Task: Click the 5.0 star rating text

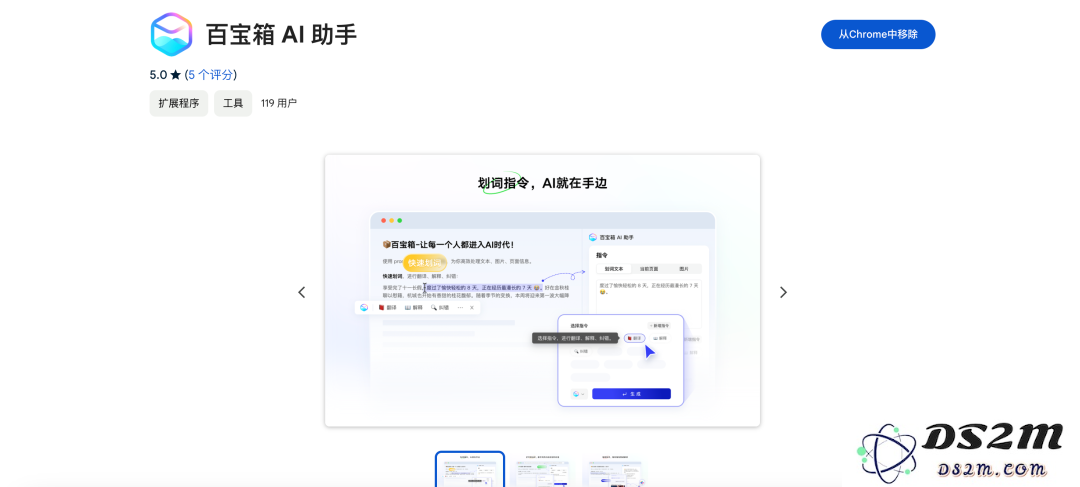Action: coord(165,75)
